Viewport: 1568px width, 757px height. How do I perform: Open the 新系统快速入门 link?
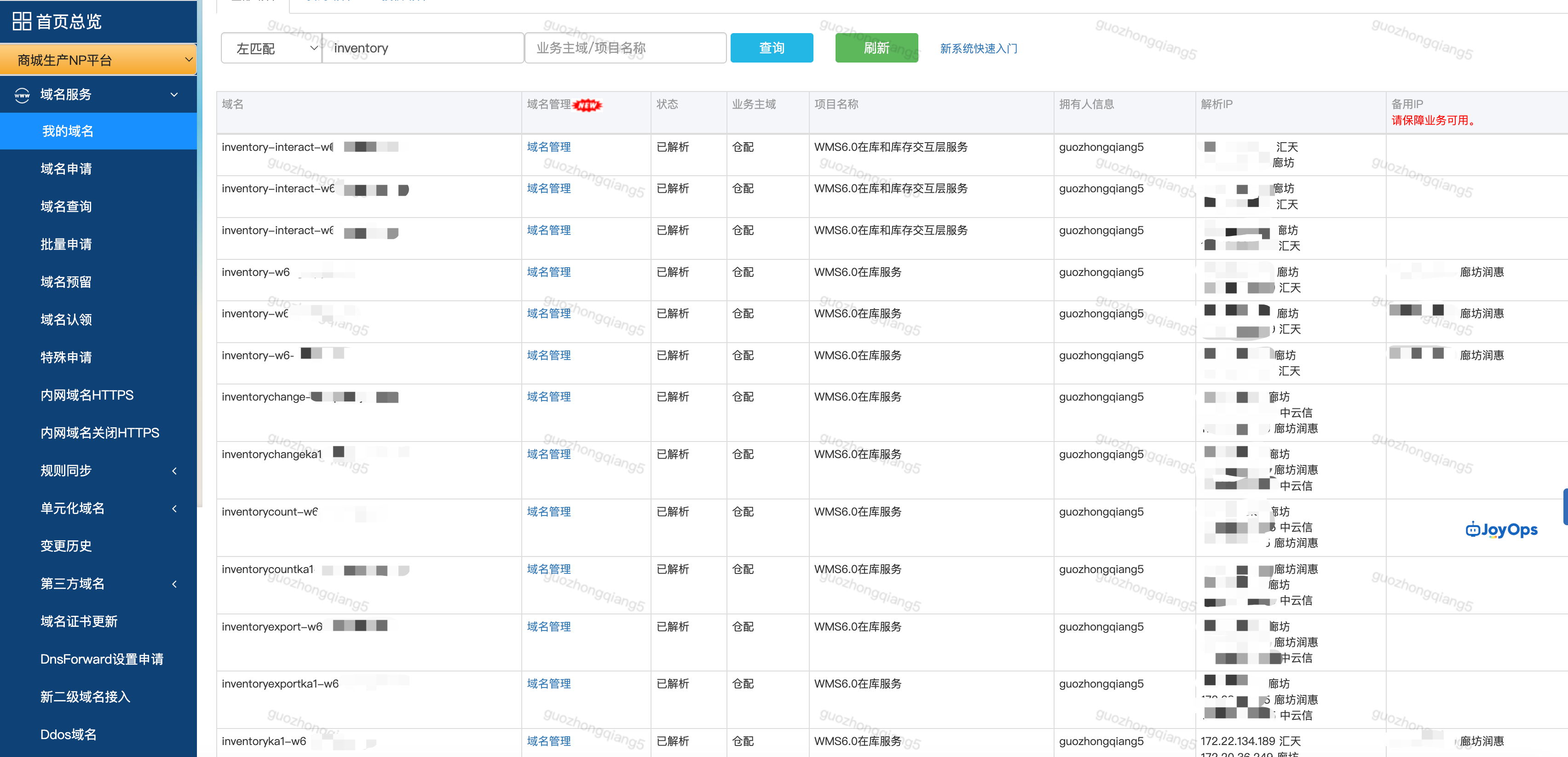(978, 49)
